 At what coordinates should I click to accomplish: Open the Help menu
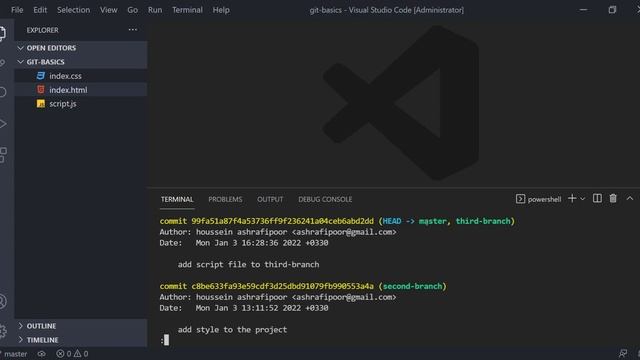pos(221,10)
